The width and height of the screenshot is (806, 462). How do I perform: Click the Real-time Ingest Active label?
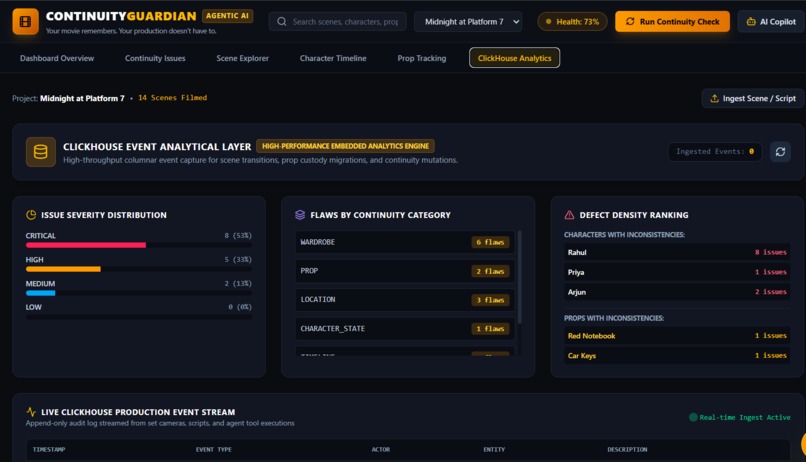[x=745, y=417]
